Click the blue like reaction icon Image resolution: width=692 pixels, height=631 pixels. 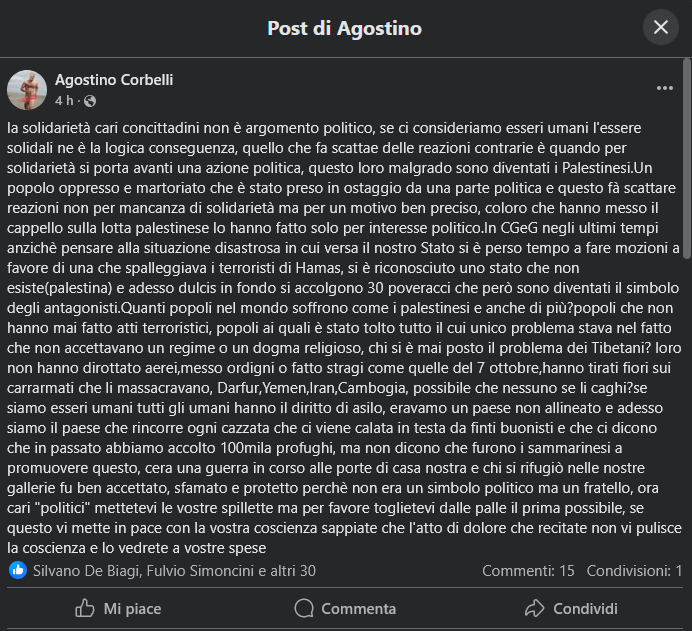[18, 570]
